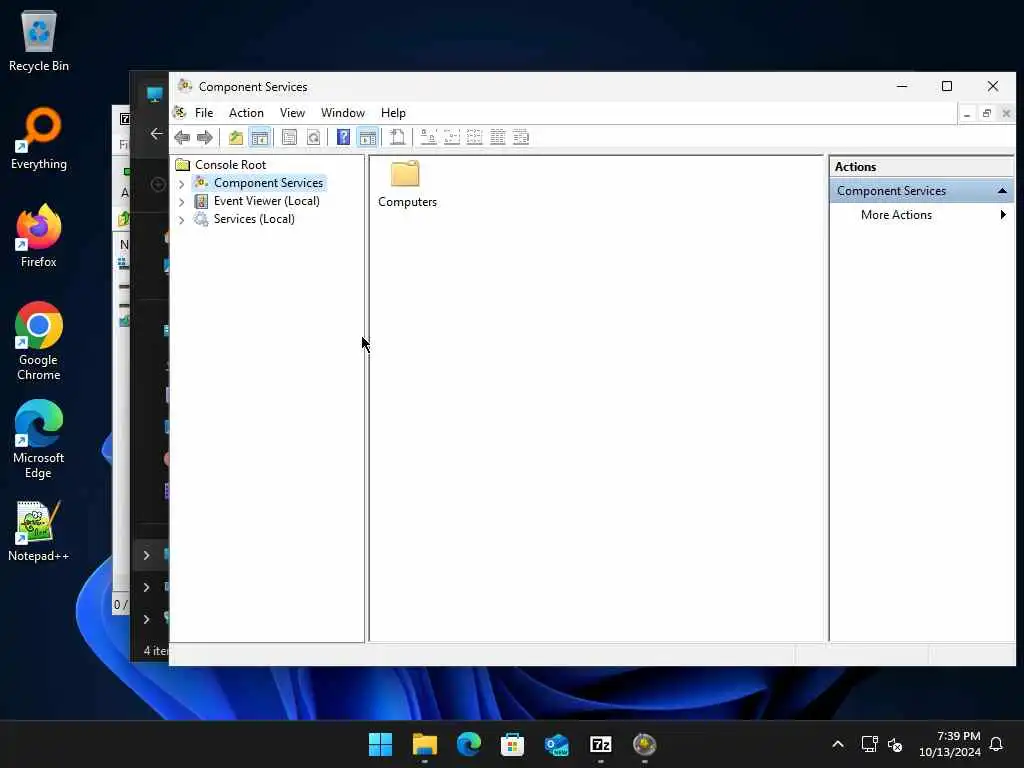
Task: Open the Help menu
Action: point(393,113)
